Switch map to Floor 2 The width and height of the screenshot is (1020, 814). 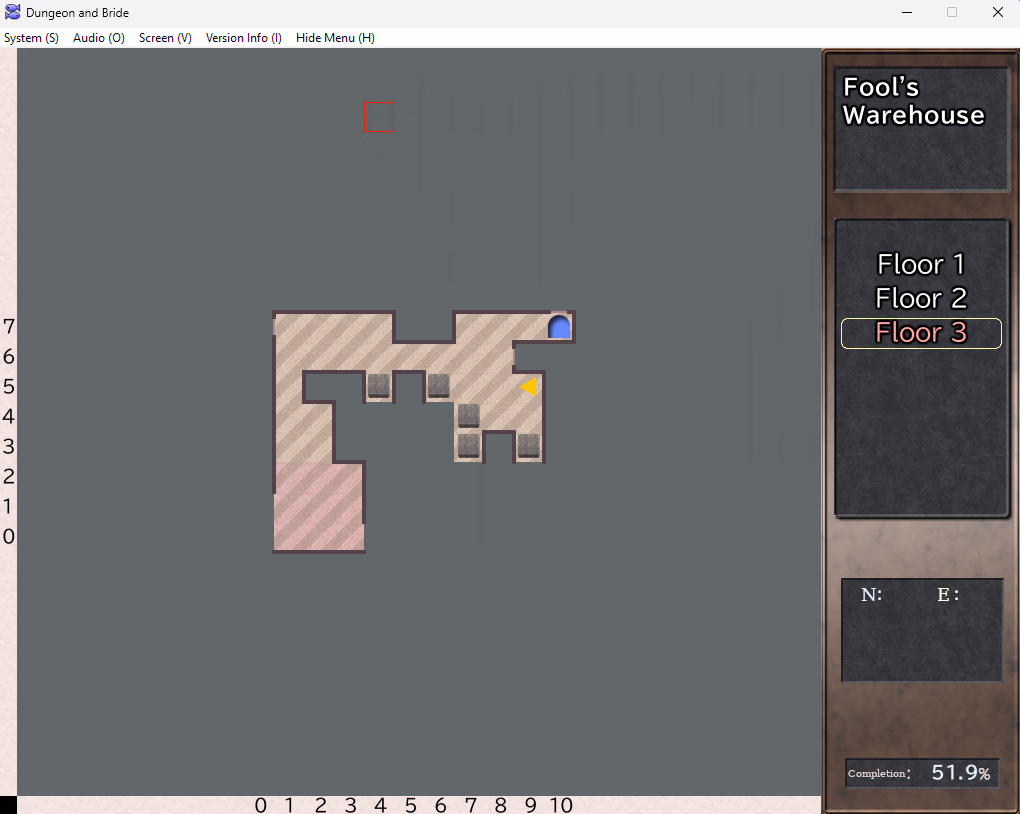click(x=921, y=299)
